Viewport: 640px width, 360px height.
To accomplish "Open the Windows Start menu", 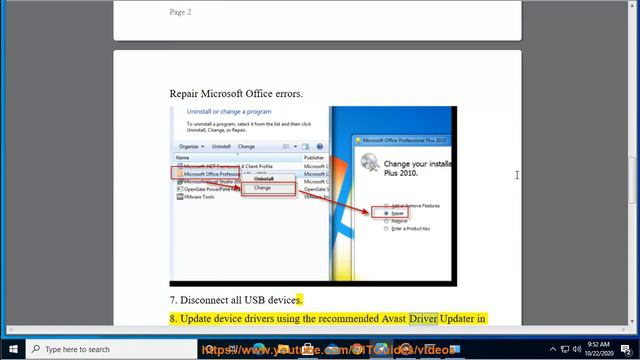I will [x=13, y=349].
